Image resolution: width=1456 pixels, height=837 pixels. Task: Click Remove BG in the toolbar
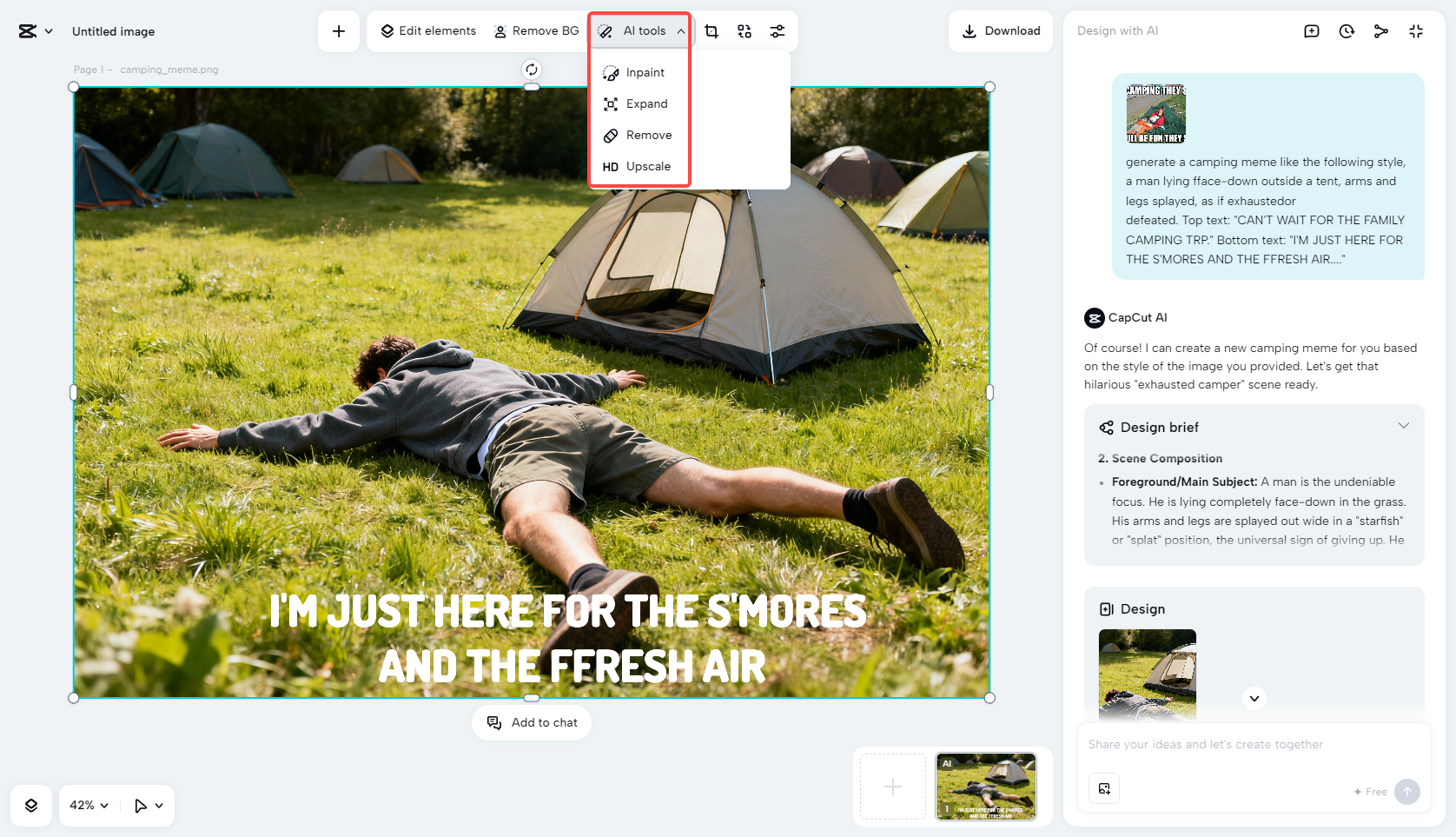point(535,30)
